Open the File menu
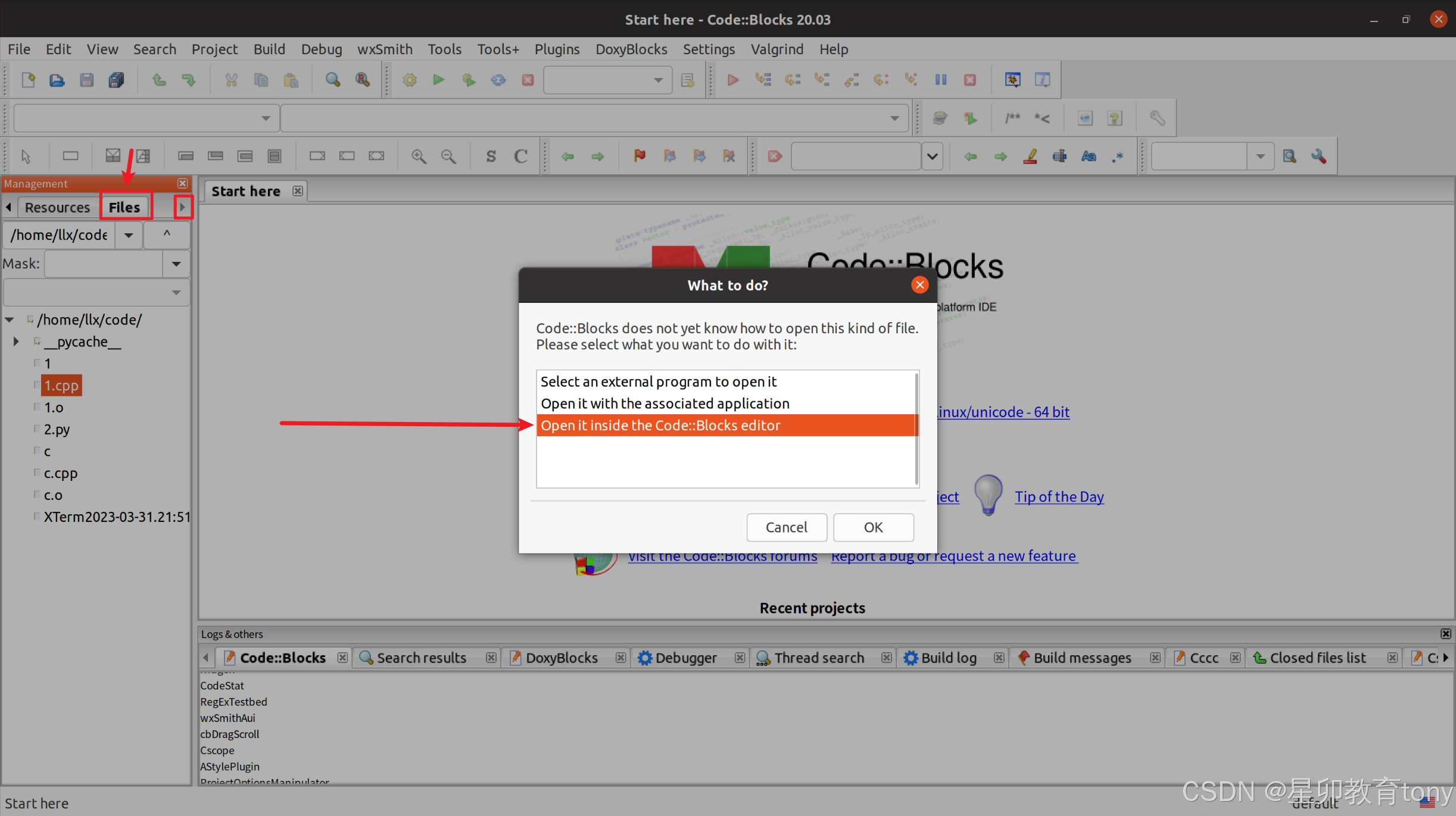Viewport: 1456px width, 816px height. [x=19, y=49]
